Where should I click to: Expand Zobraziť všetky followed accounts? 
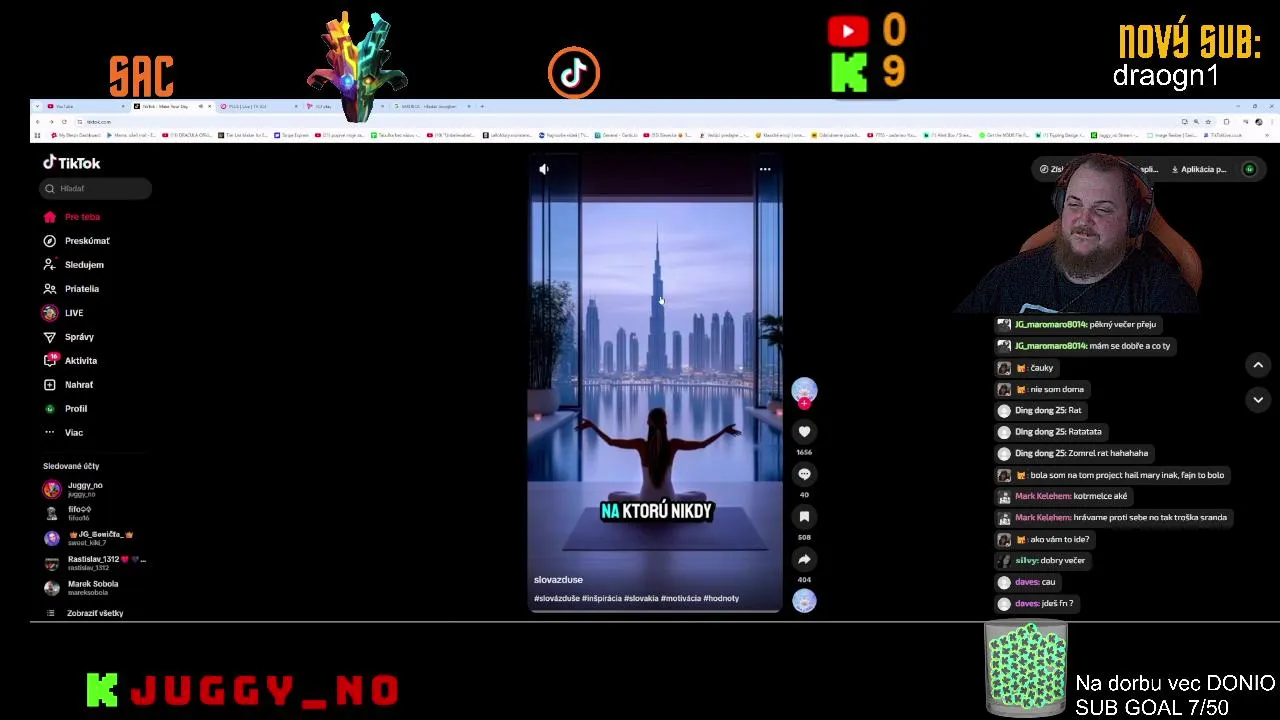85,613
